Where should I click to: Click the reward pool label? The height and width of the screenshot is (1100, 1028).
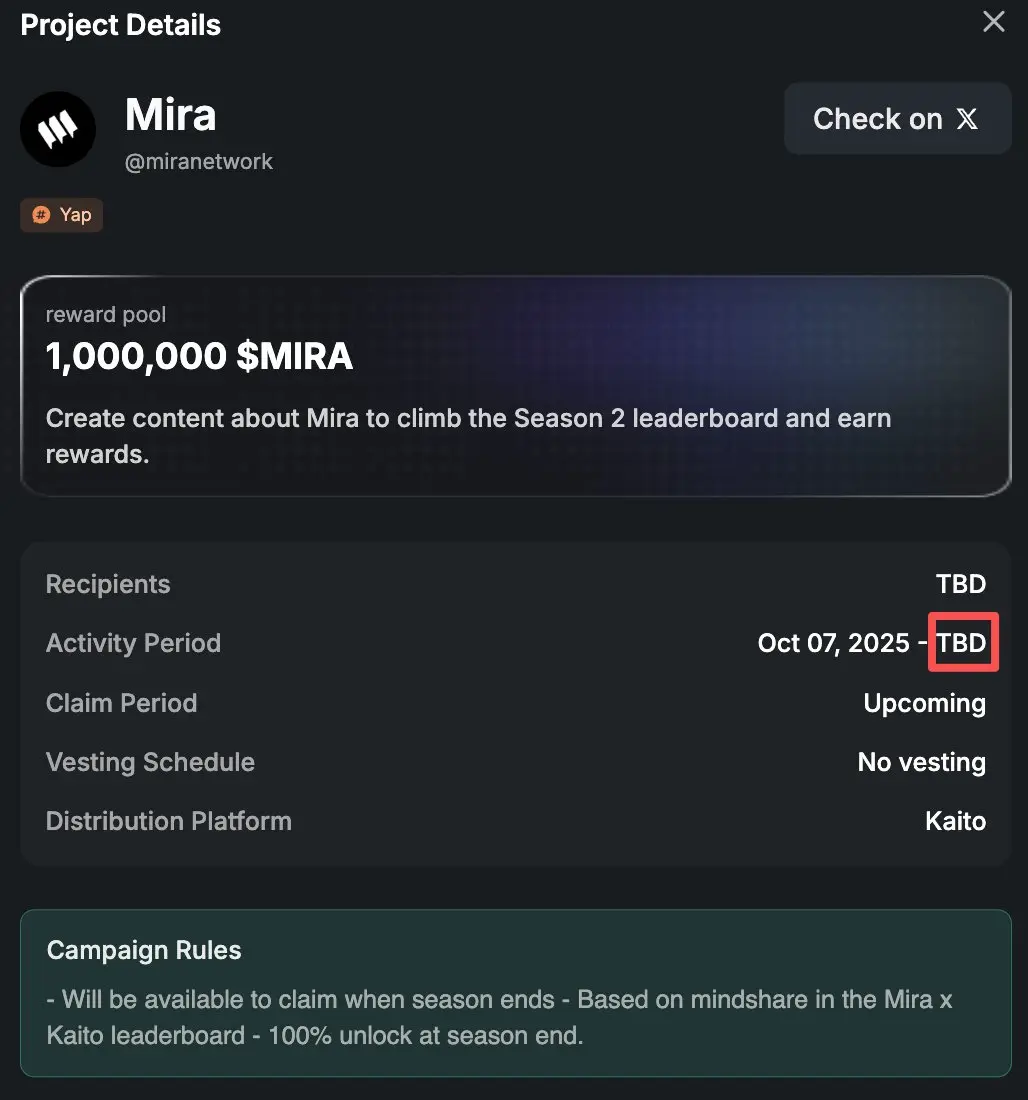coord(106,315)
